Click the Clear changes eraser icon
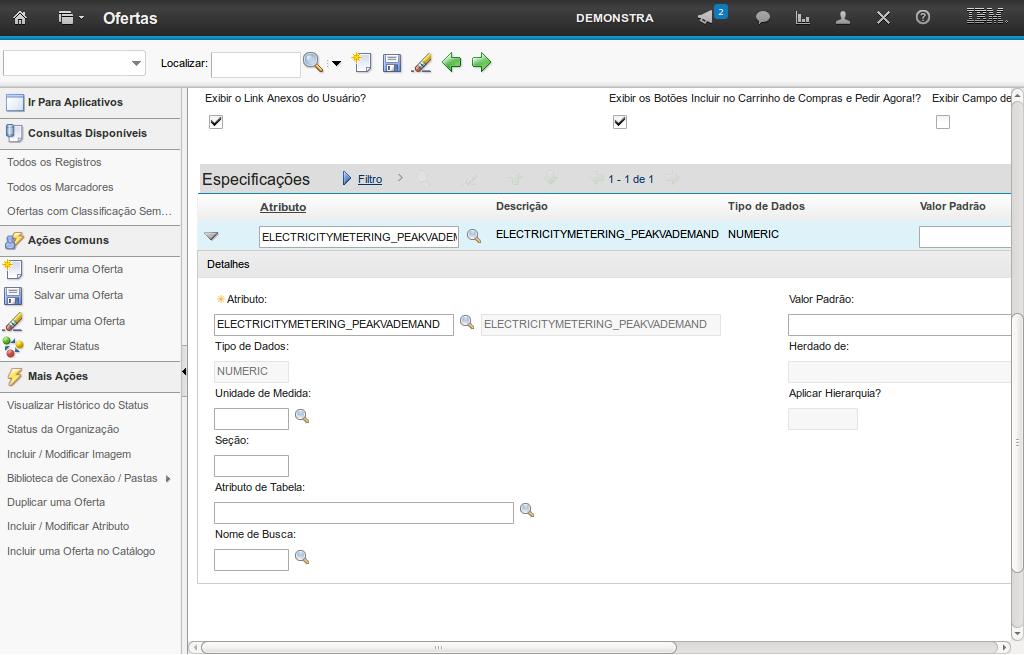Image resolution: width=1024 pixels, height=655 pixels. [x=422, y=63]
